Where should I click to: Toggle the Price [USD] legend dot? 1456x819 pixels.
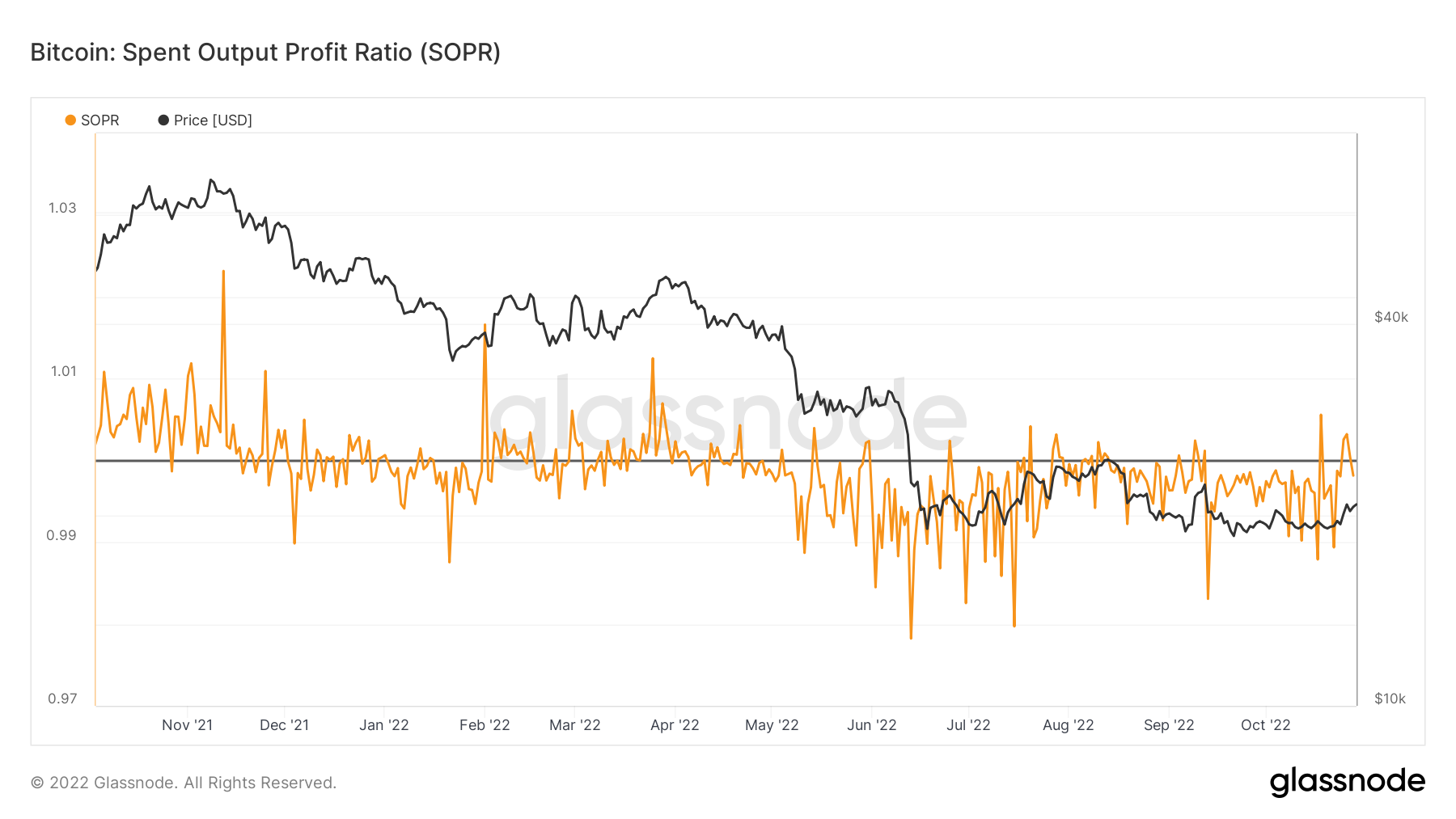coord(163,120)
